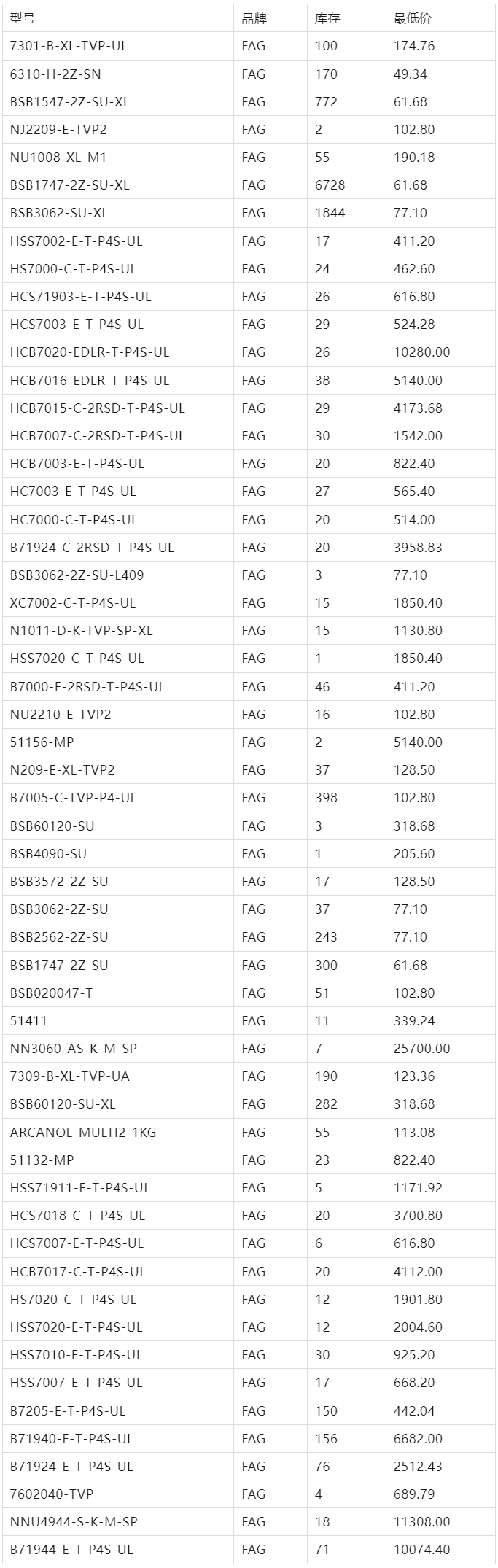Screen dimensions: 498x1568
Task: Select model 51156-MP
Action: (x=42, y=742)
